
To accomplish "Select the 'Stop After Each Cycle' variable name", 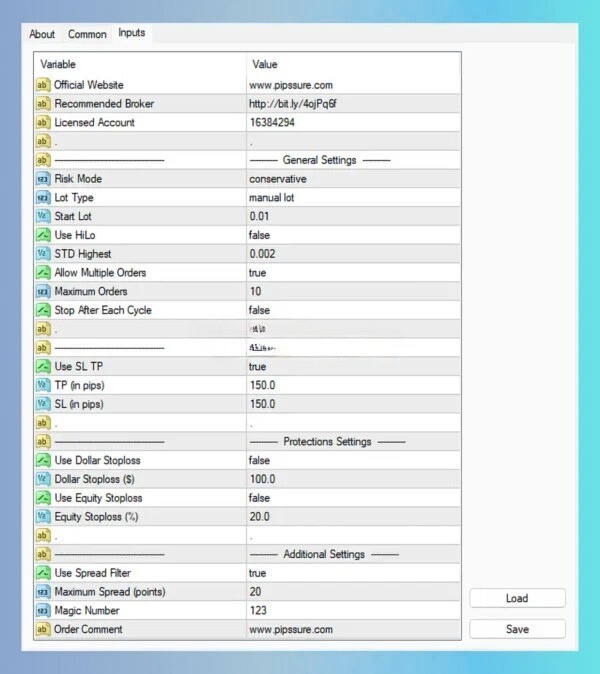I will pos(103,310).
